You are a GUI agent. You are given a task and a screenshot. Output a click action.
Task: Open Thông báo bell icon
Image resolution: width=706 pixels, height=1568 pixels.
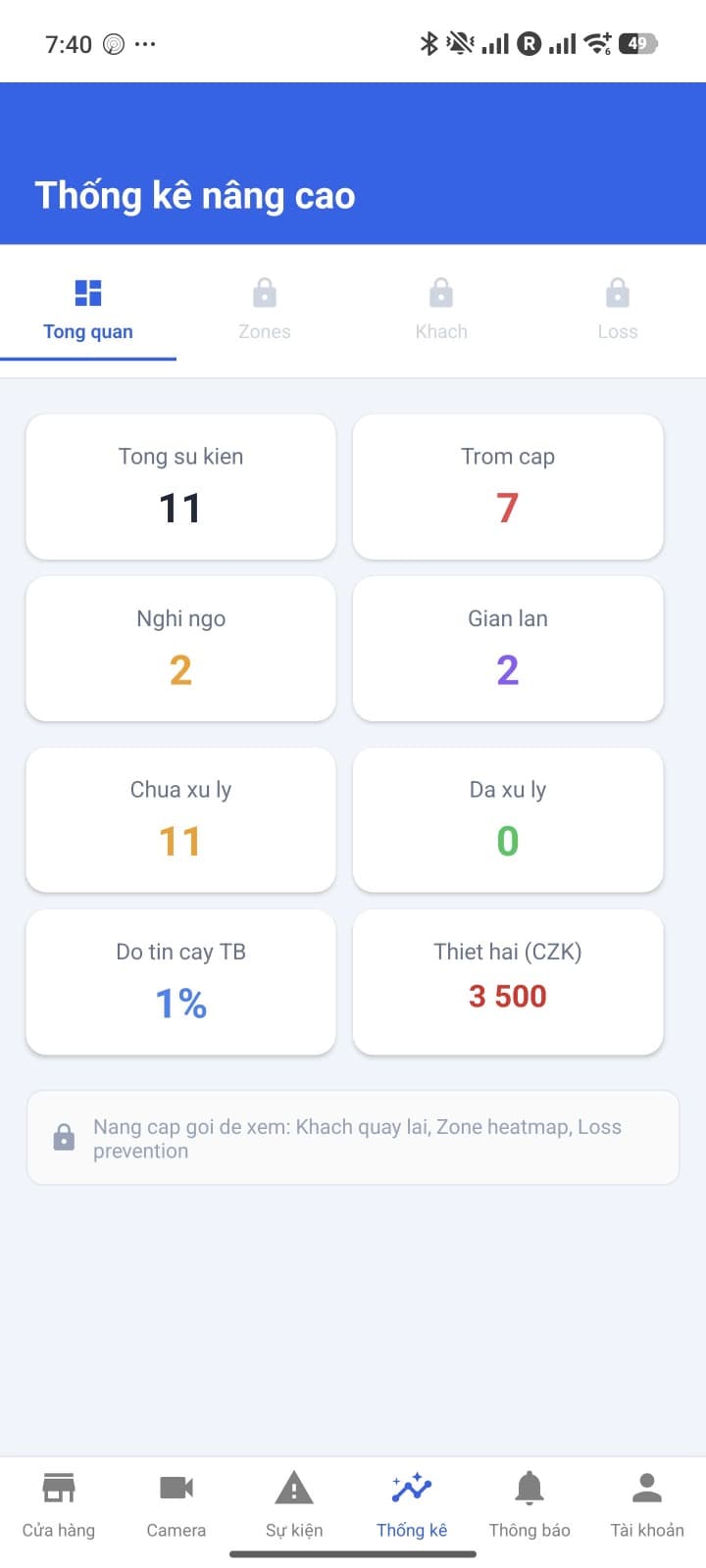pos(529,1489)
